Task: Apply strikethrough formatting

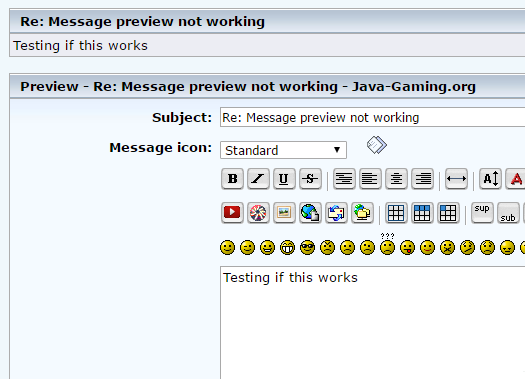Action: 310,179
